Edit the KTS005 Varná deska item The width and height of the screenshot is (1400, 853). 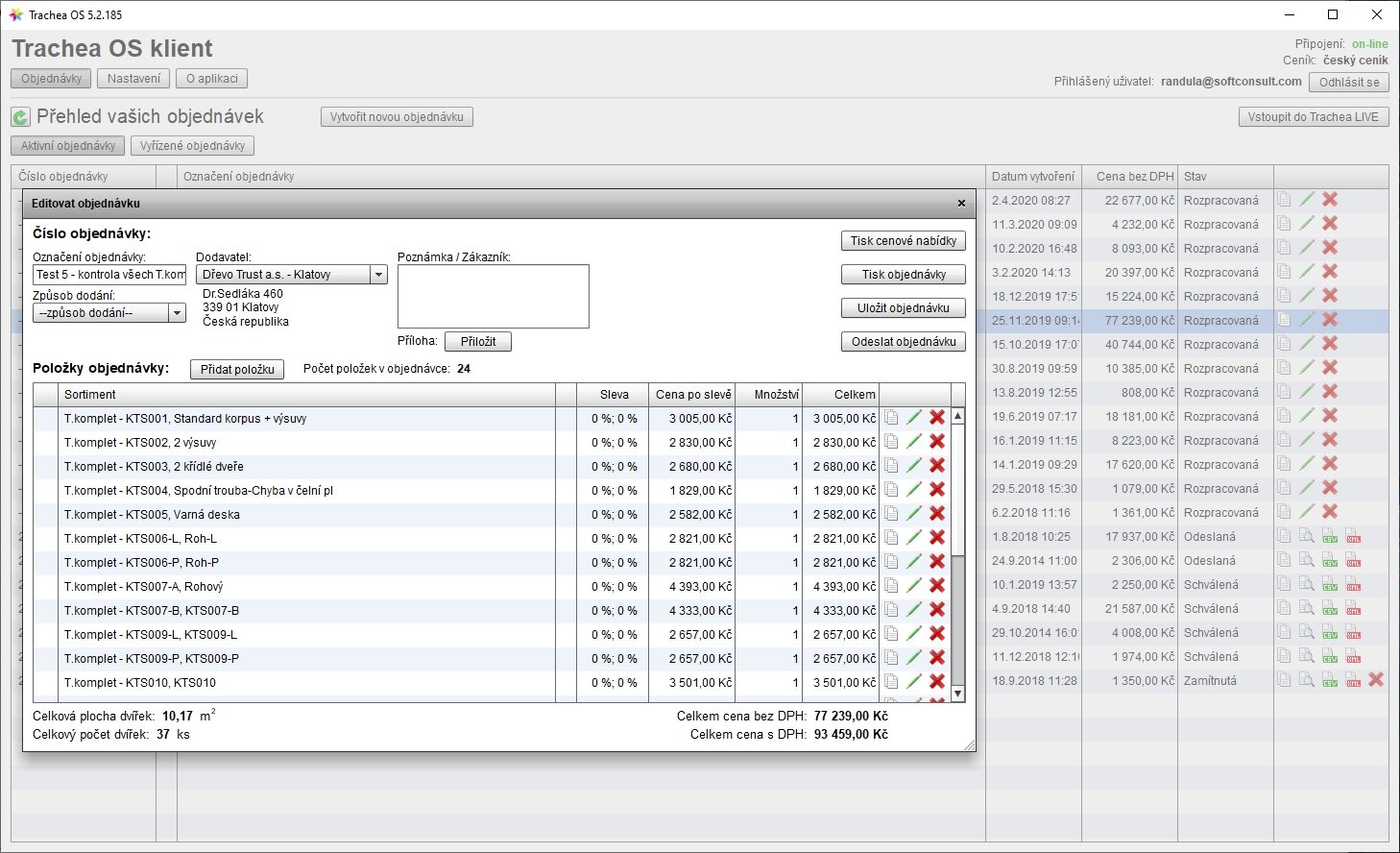(x=914, y=514)
